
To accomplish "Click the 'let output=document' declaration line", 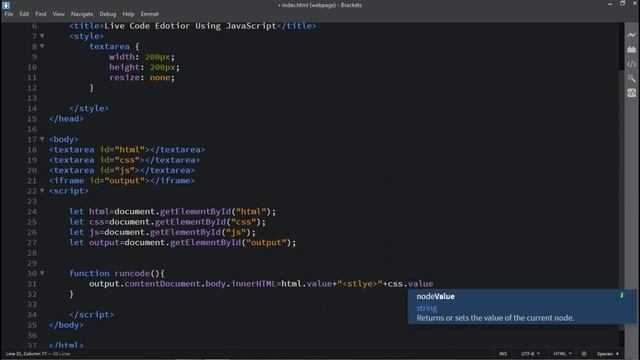I will point(182,242).
